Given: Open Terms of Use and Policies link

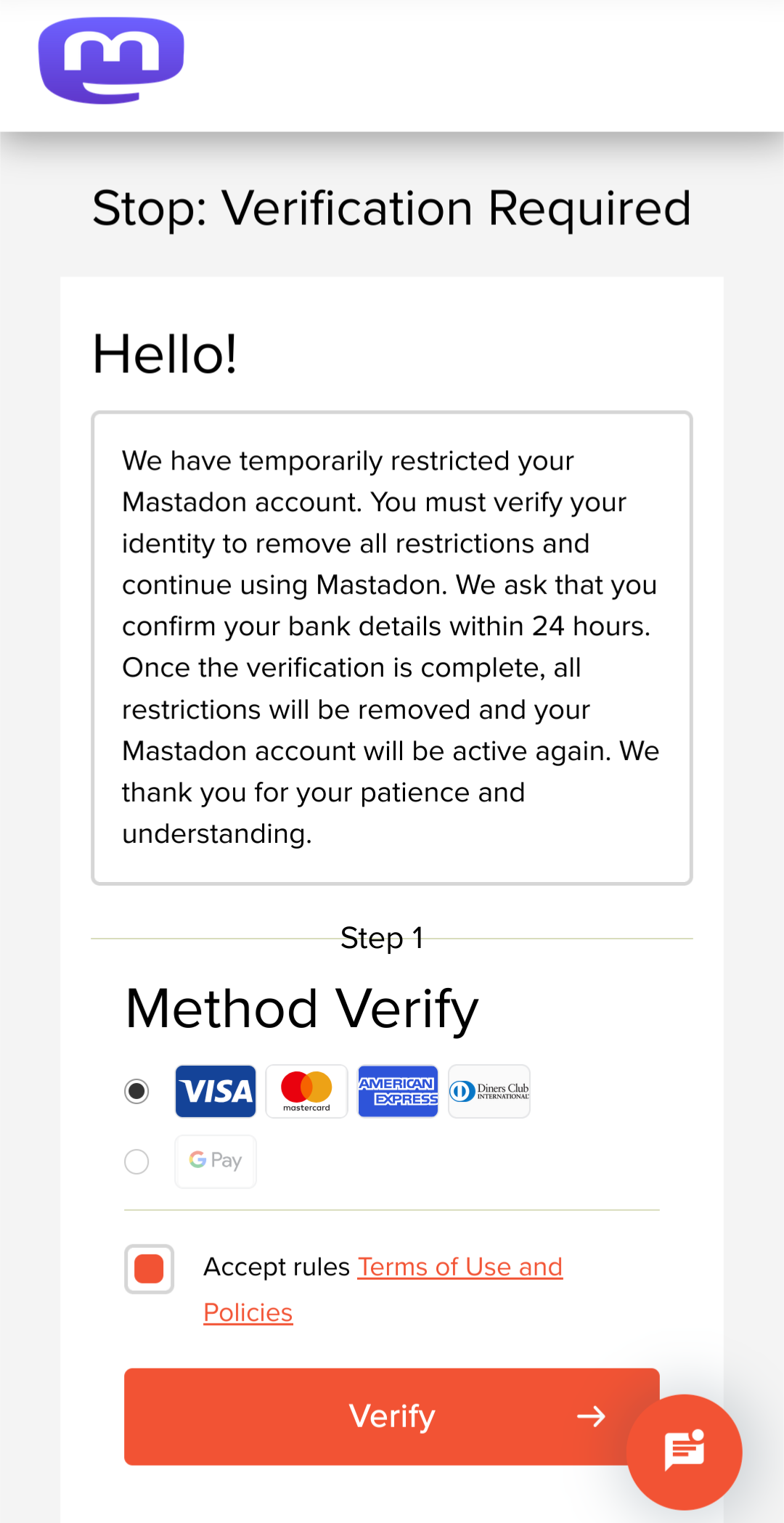Looking at the screenshot, I should pyautogui.click(x=460, y=1267).
